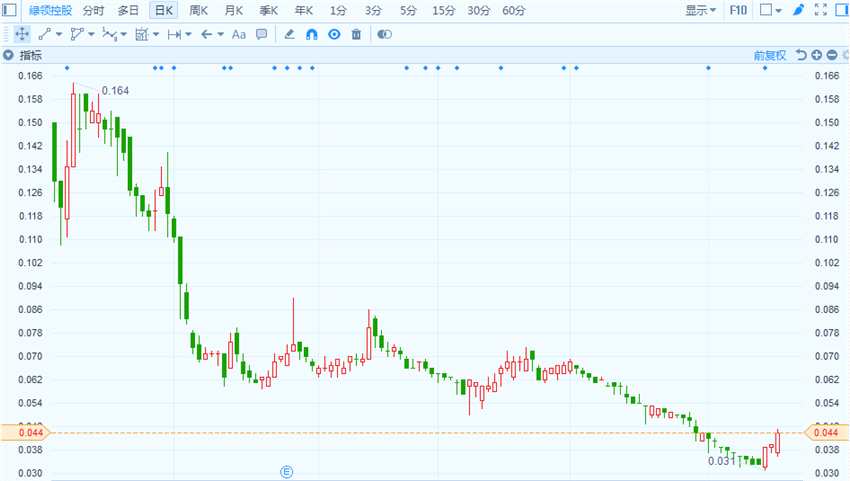850x481 pixels.
Task: Collapse the 指标 indicator expander
Action: (x=8, y=55)
